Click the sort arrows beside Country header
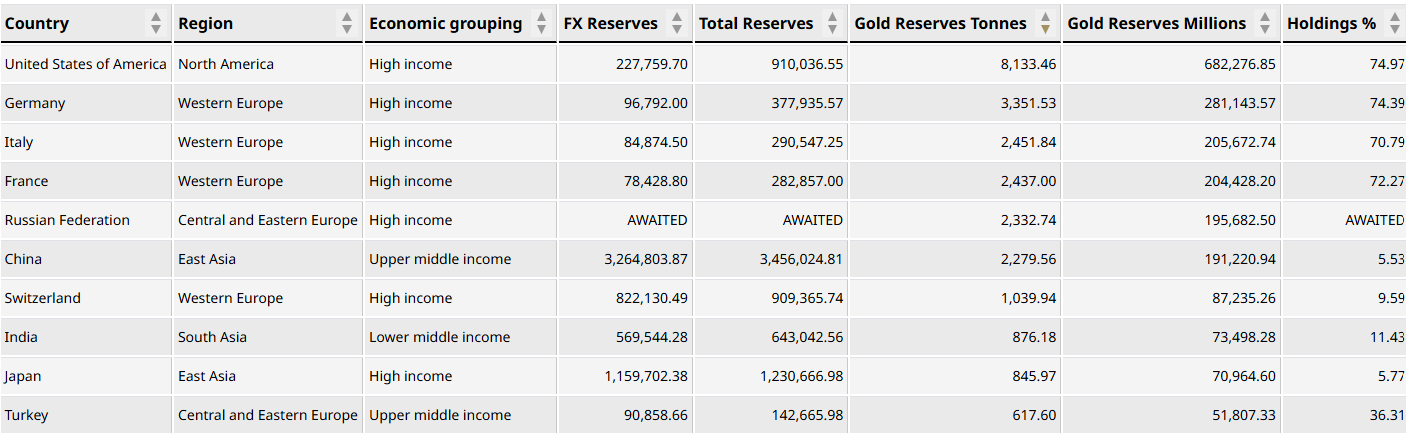This screenshot has width=1408, height=436. (x=155, y=23)
